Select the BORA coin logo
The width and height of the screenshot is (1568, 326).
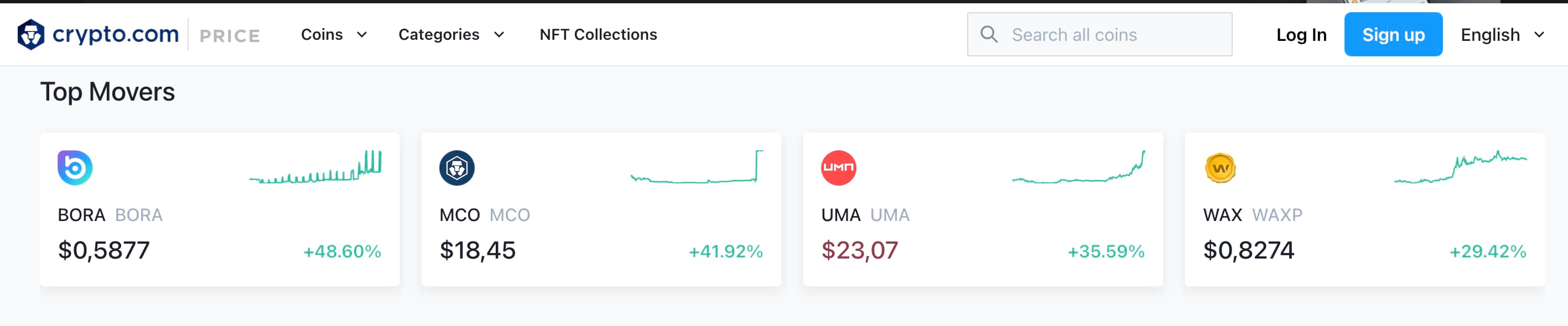[x=75, y=167]
